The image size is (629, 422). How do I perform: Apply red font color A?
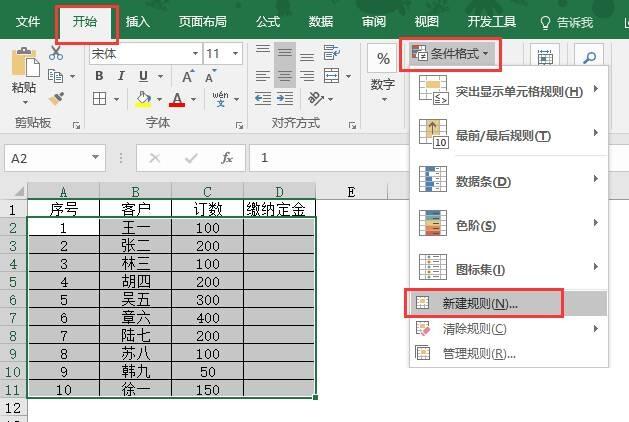(x=177, y=99)
